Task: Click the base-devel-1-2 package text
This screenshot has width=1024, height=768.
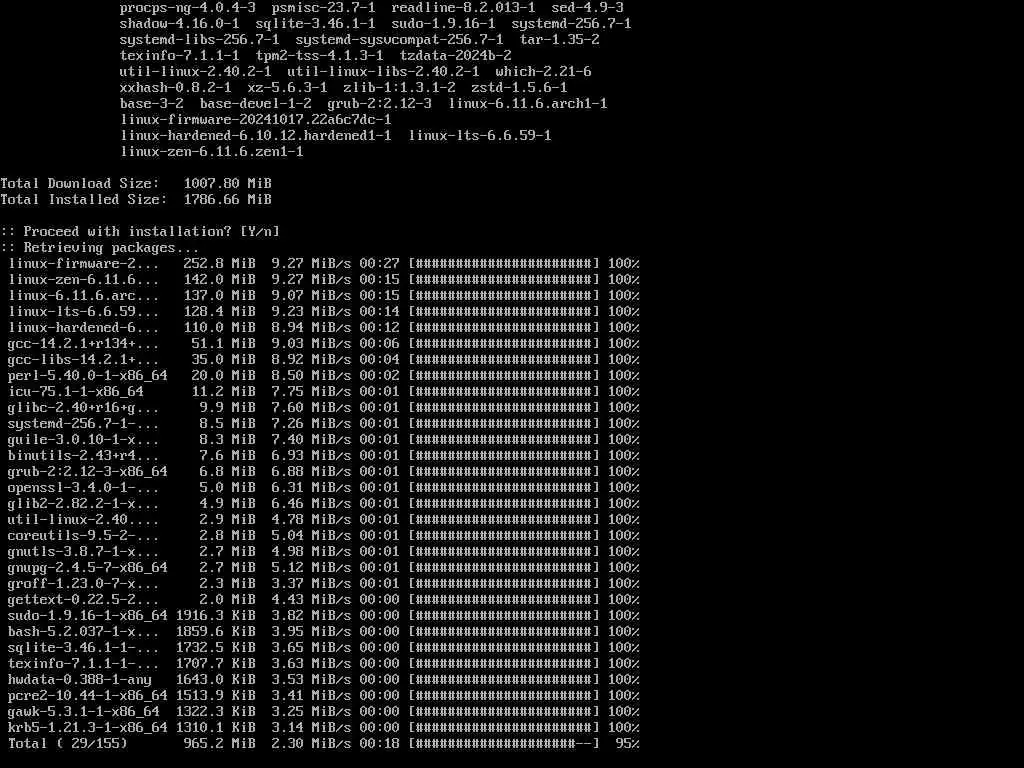Action: click(255, 103)
